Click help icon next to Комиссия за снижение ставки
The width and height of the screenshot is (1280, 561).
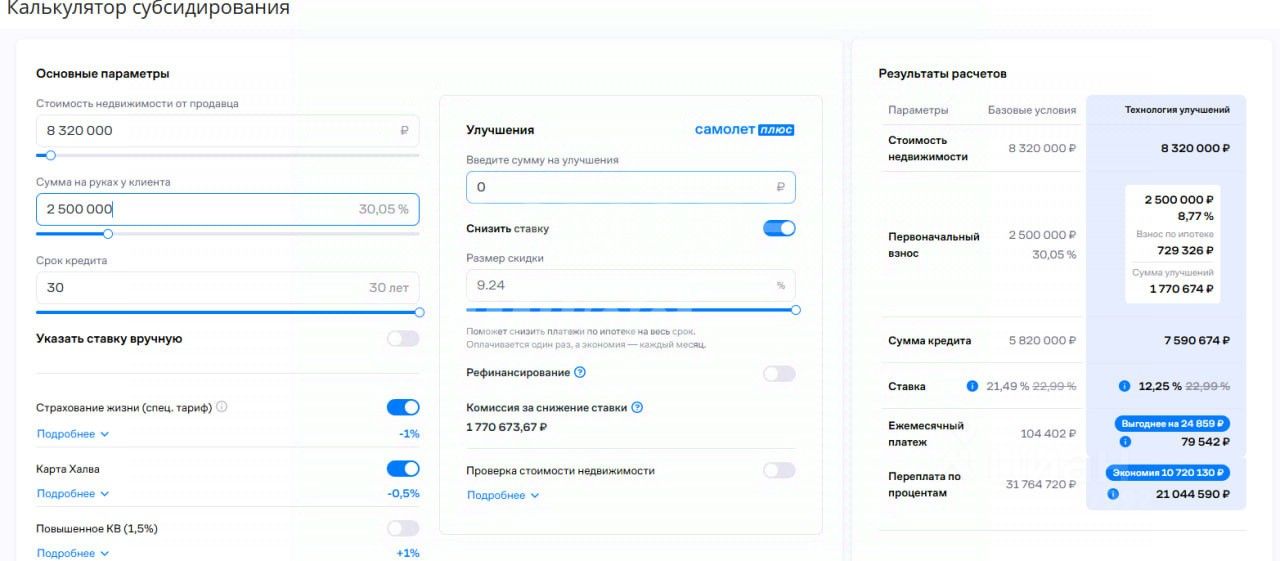click(637, 408)
